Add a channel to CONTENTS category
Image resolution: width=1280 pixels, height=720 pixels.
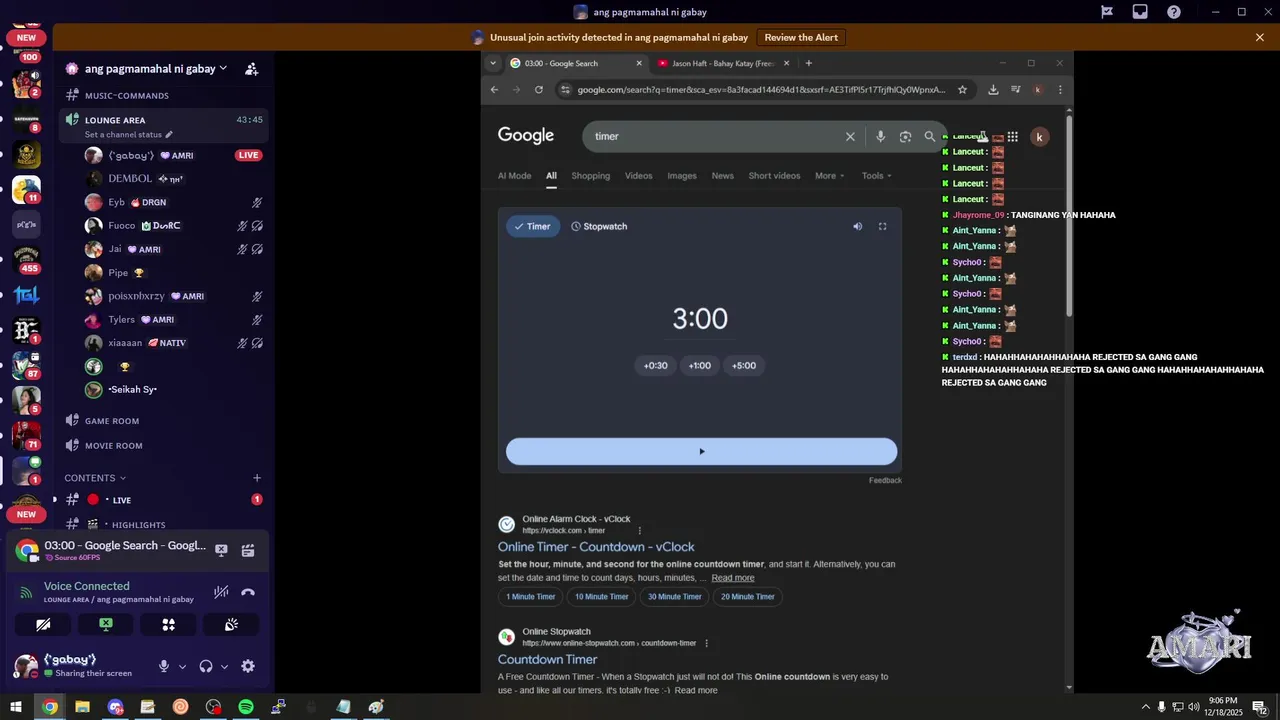pos(257,478)
